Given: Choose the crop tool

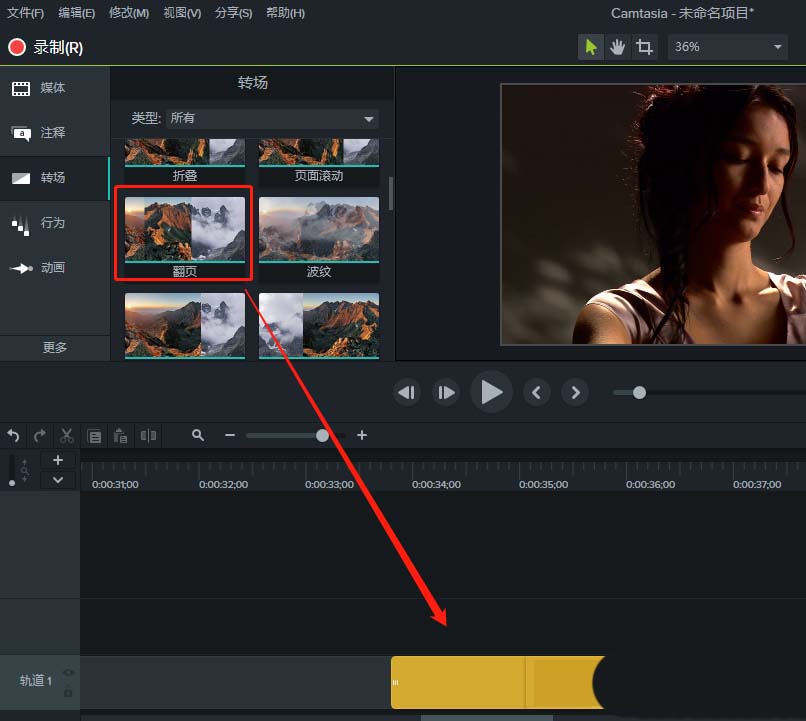Looking at the screenshot, I should coord(645,47).
